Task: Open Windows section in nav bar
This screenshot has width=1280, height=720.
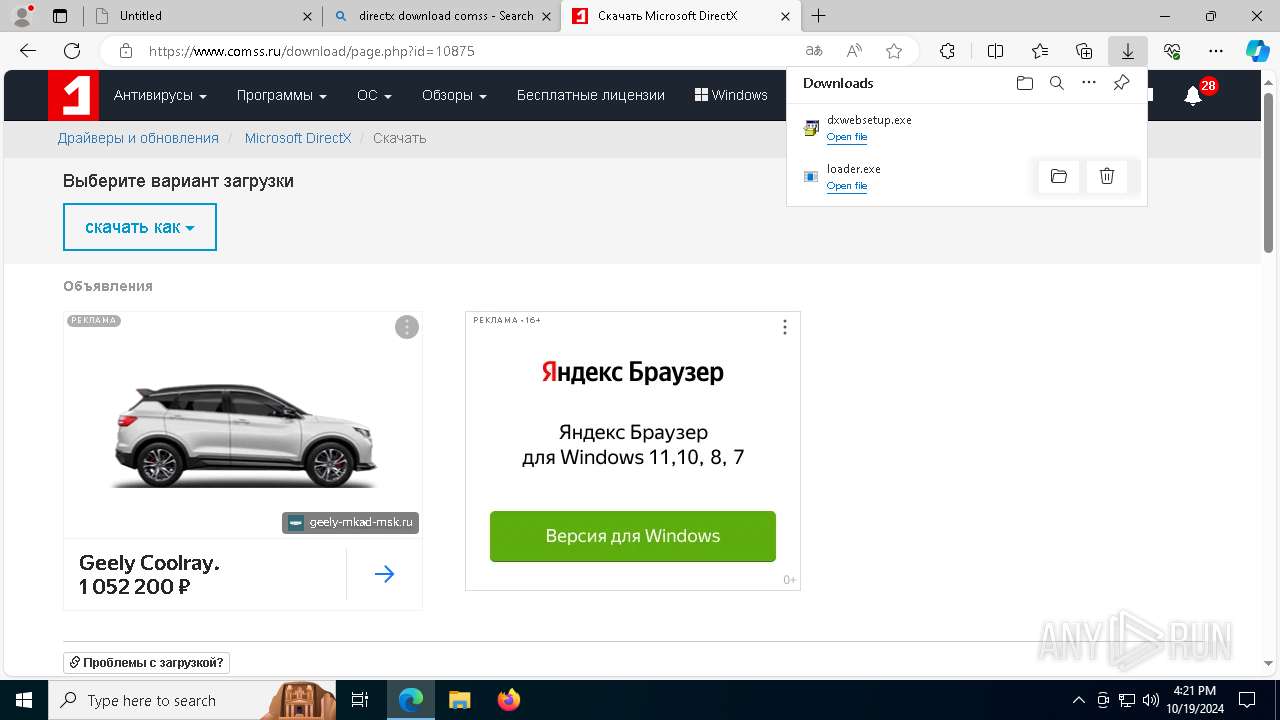Action: point(731,95)
